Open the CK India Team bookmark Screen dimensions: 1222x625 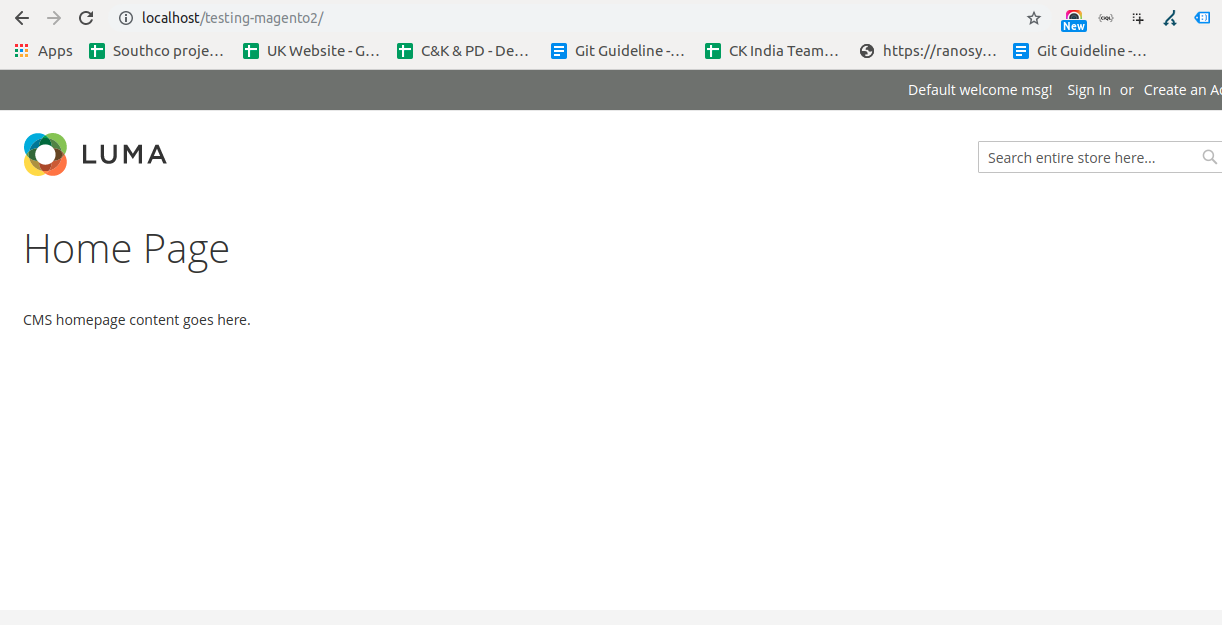(x=772, y=51)
